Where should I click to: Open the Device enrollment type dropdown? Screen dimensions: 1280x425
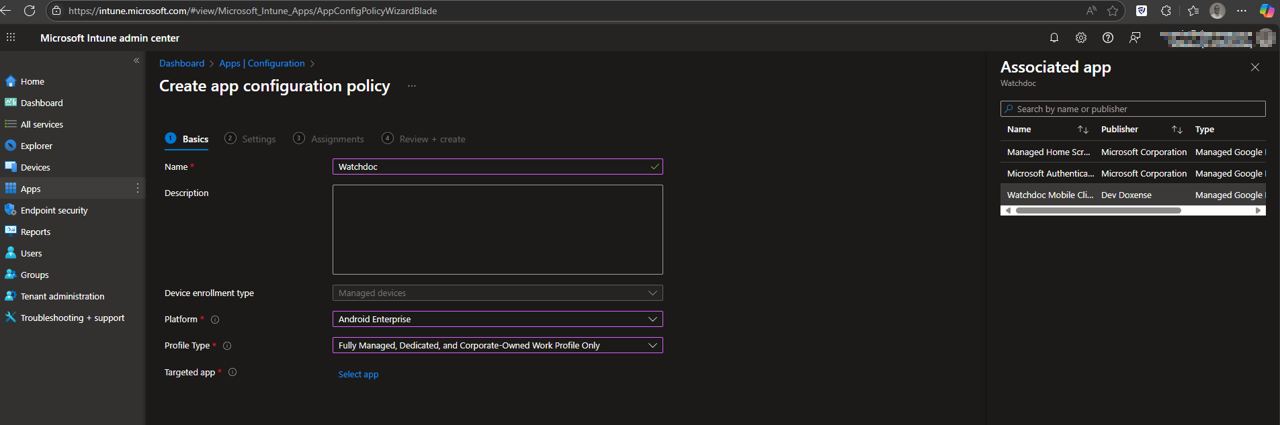497,293
